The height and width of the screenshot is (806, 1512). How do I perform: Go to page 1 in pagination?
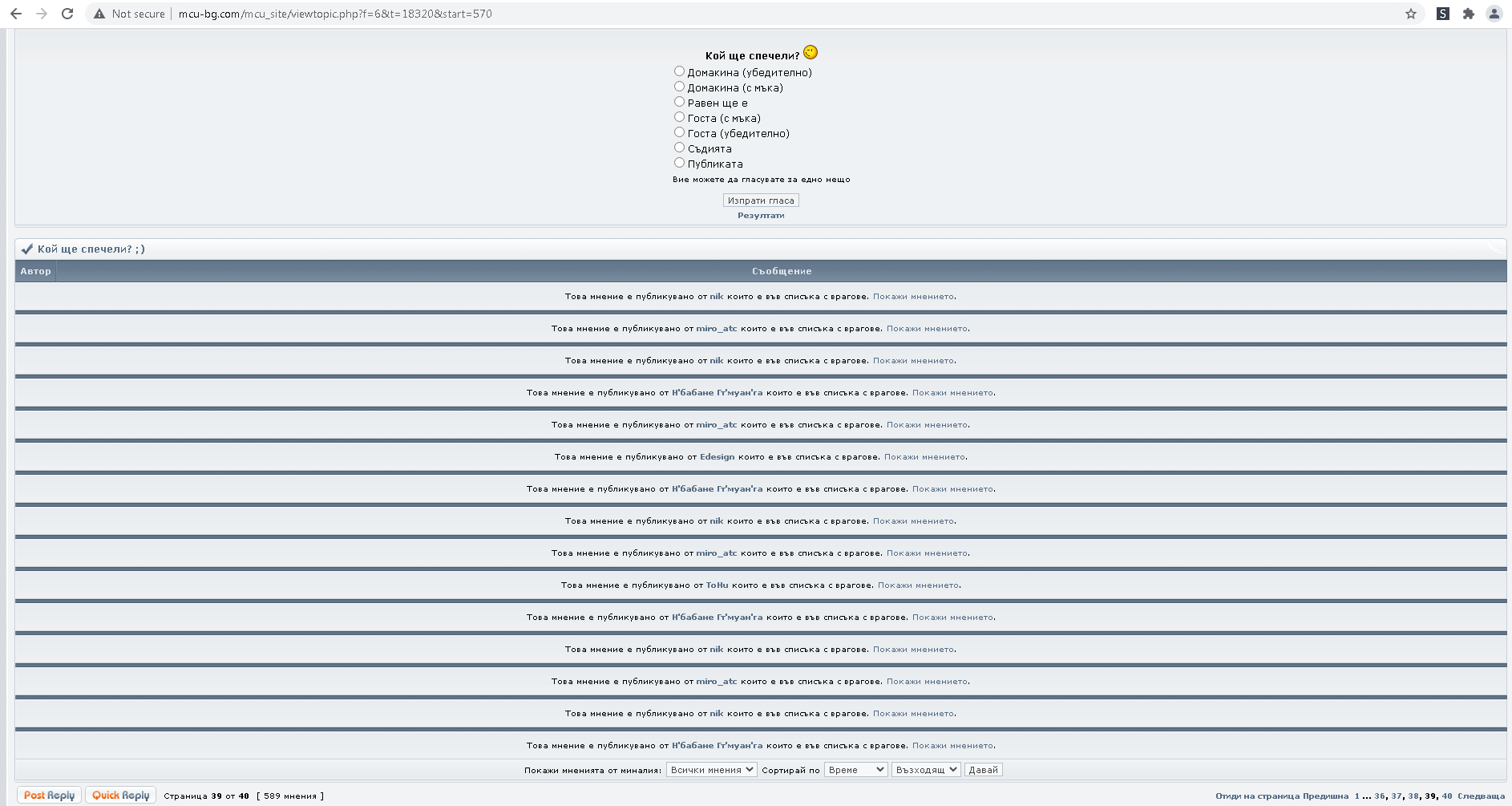(1357, 796)
